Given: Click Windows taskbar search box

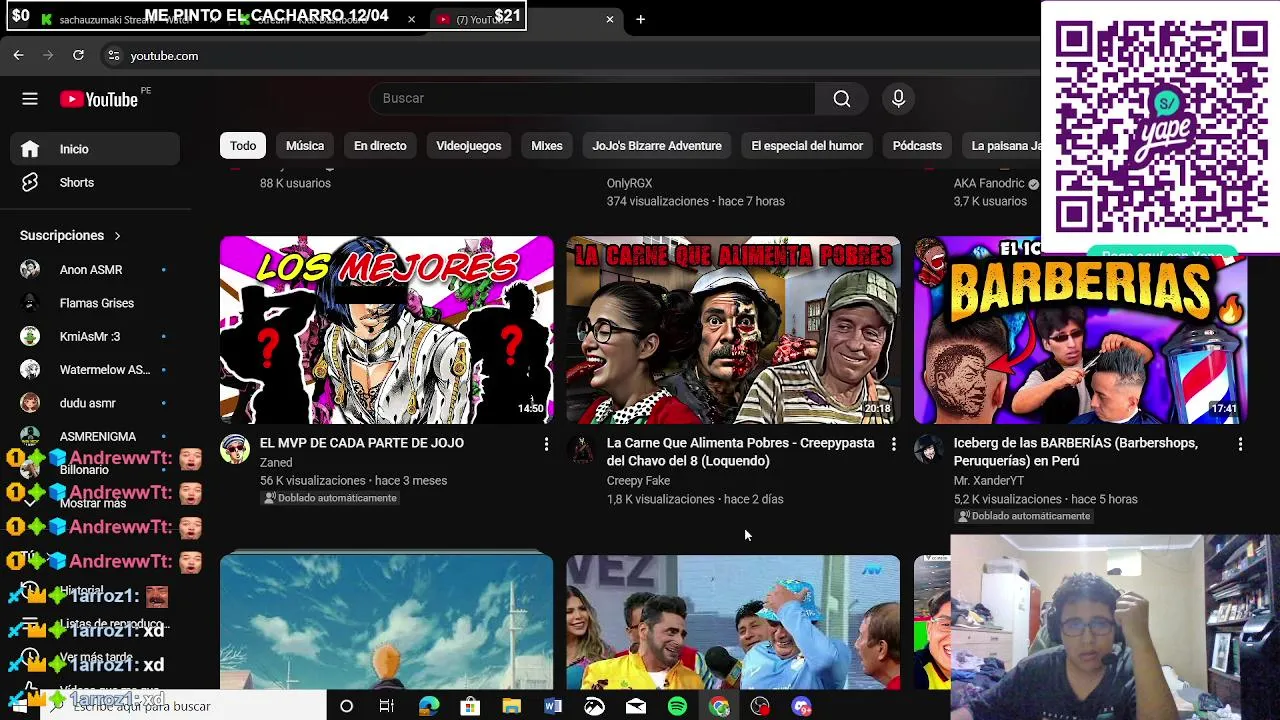Looking at the screenshot, I should click(x=184, y=706).
